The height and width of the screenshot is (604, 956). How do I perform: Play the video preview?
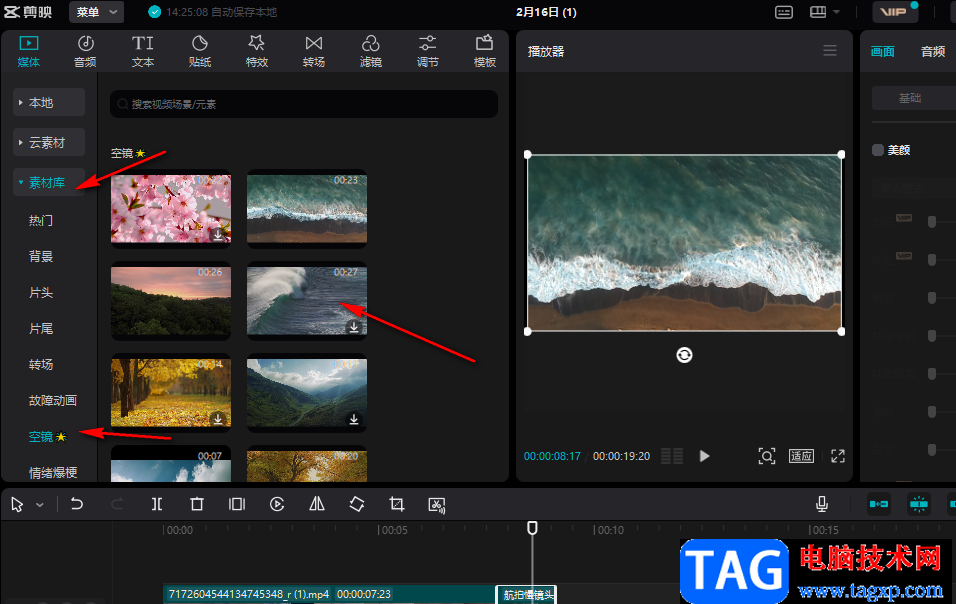click(x=704, y=456)
